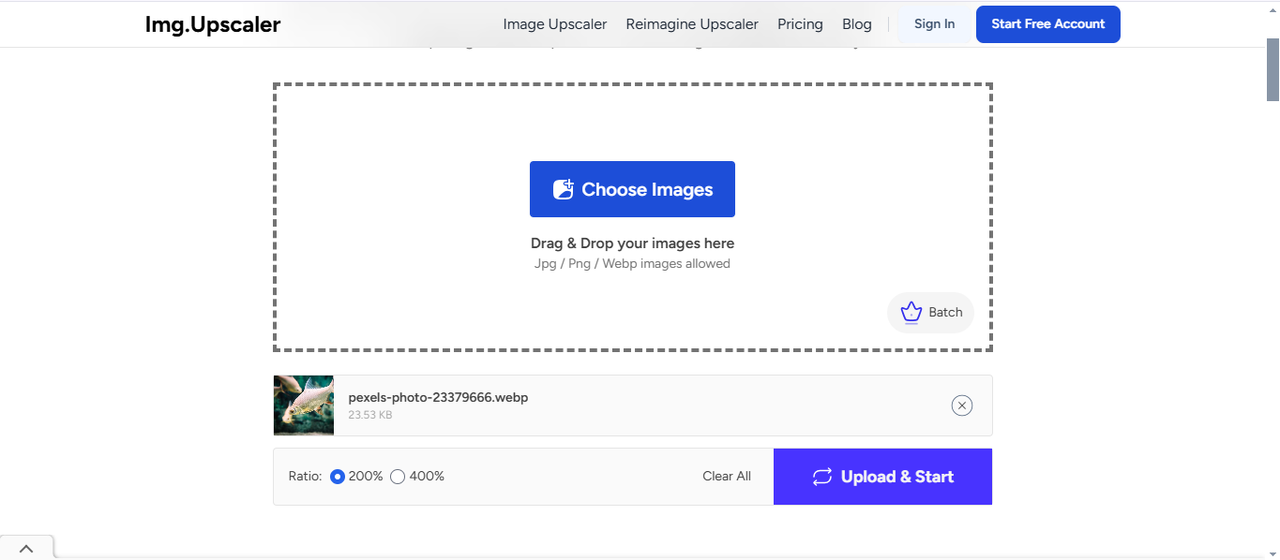Click Start Free Account button

pos(1048,24)
